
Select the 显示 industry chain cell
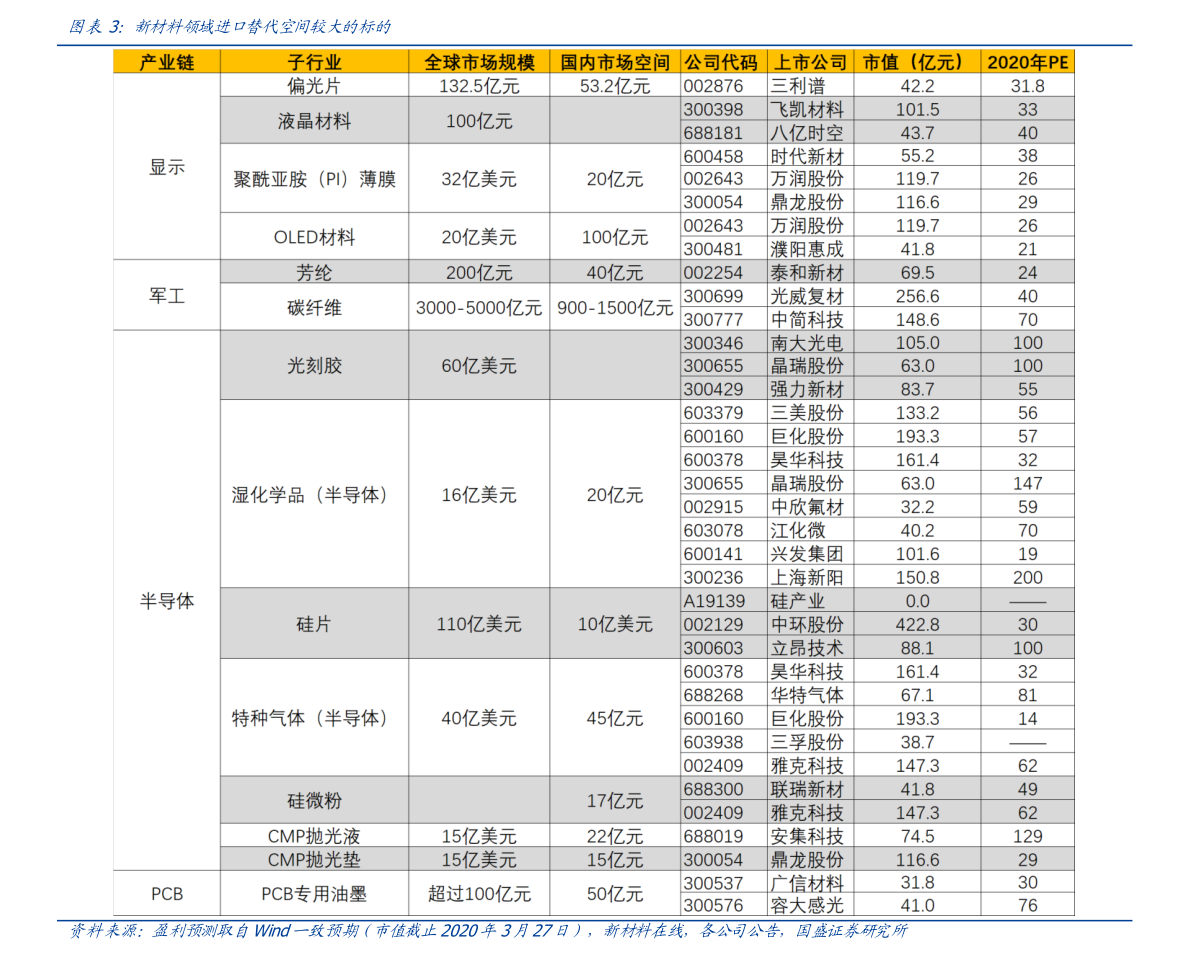(x=166, y=167)
